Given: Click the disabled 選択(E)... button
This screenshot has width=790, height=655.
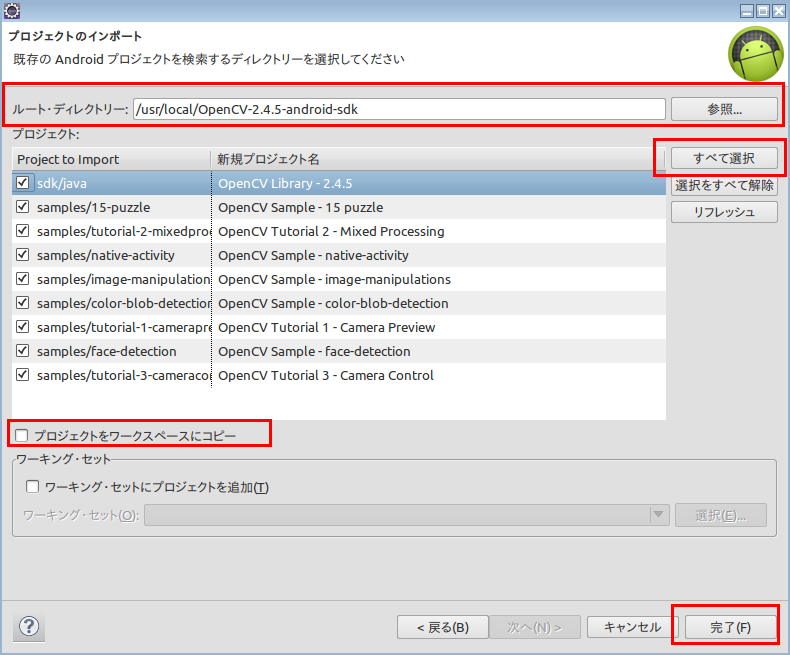Looking at the screenshot, I should tap(720, 515).
